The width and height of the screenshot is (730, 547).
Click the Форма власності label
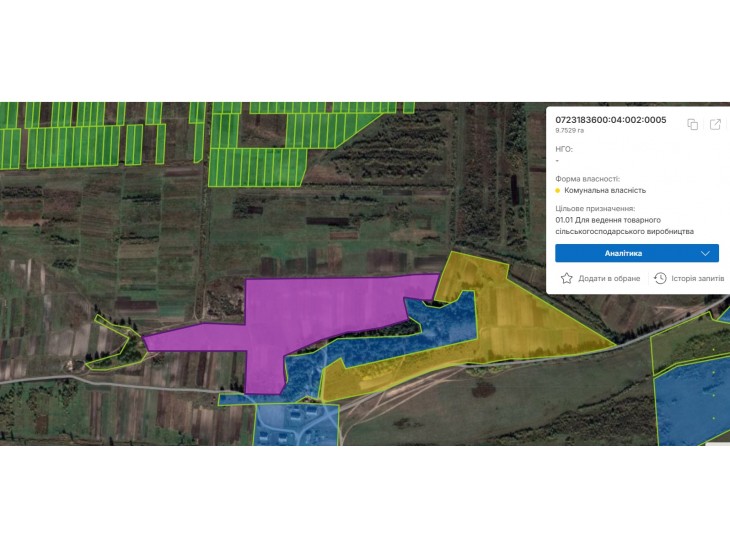pyautogui.click(x=587, y=179)
